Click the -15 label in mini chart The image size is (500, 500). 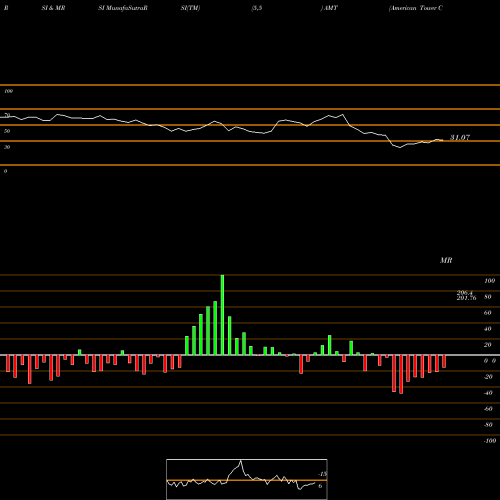click(x=322, y=474)
